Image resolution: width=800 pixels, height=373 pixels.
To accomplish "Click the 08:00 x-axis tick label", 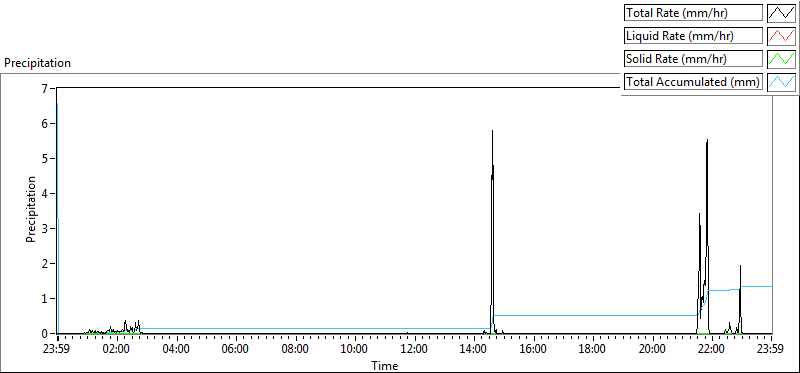I will pos(295,350).
